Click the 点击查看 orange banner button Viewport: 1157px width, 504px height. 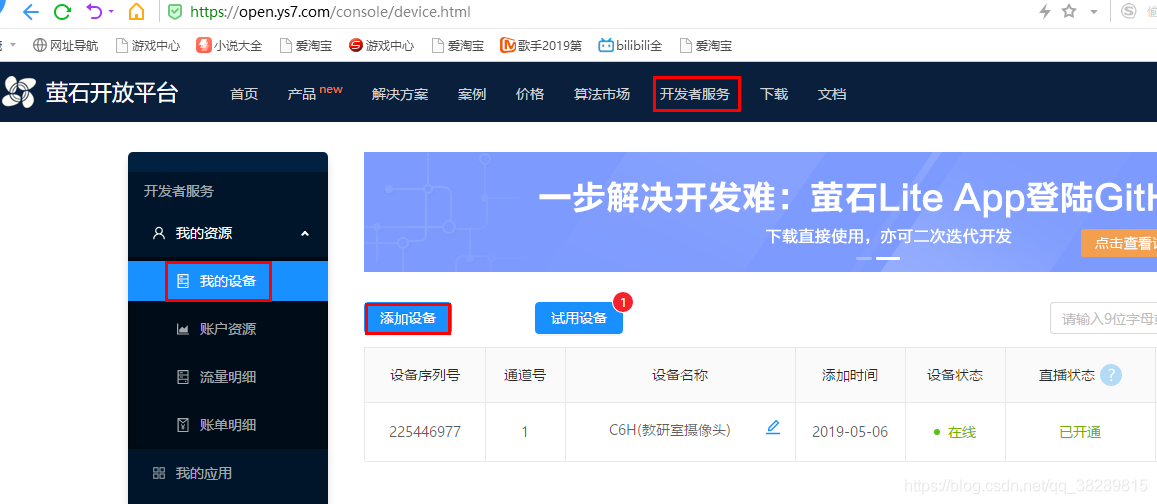coord(1119,243)
